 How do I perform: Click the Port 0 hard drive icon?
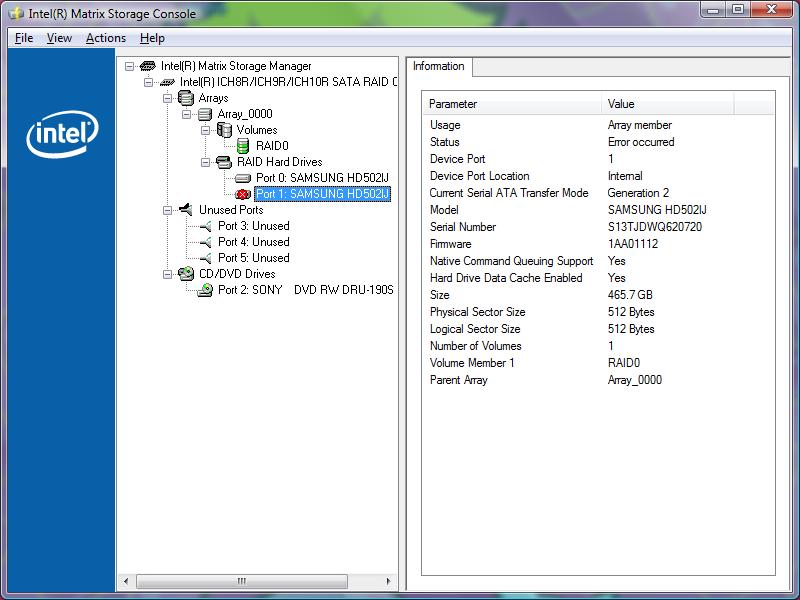243,178
